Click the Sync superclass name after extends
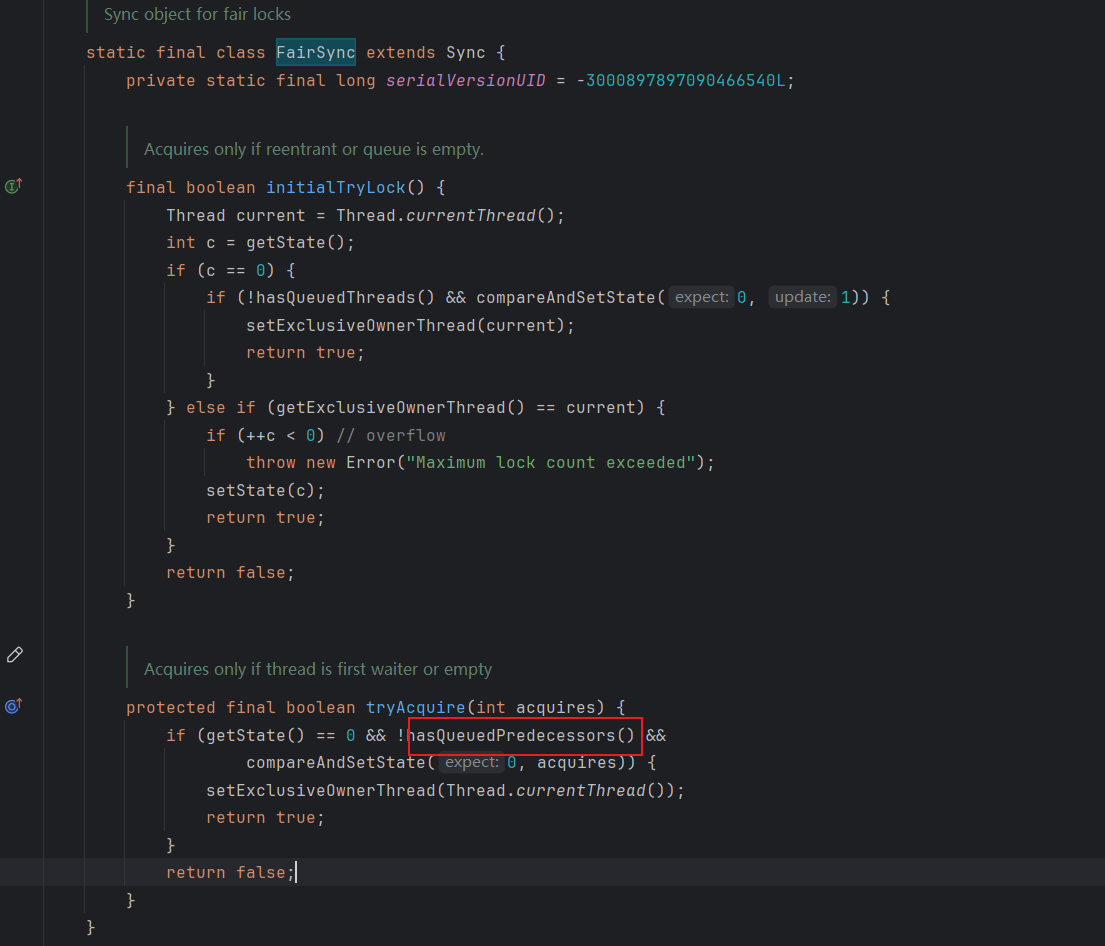1105x946 pixels. 466,53
